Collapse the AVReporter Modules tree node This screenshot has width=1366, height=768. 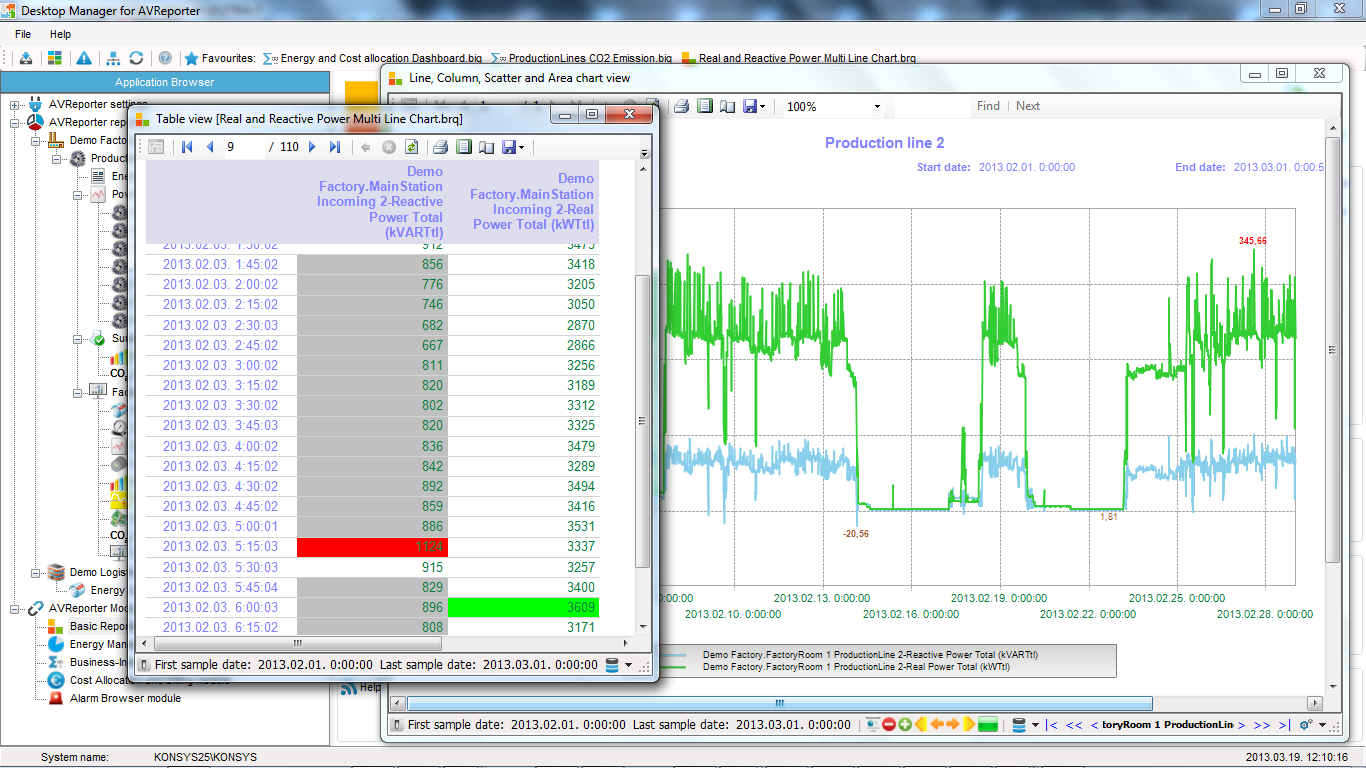(x=14, y=608)
